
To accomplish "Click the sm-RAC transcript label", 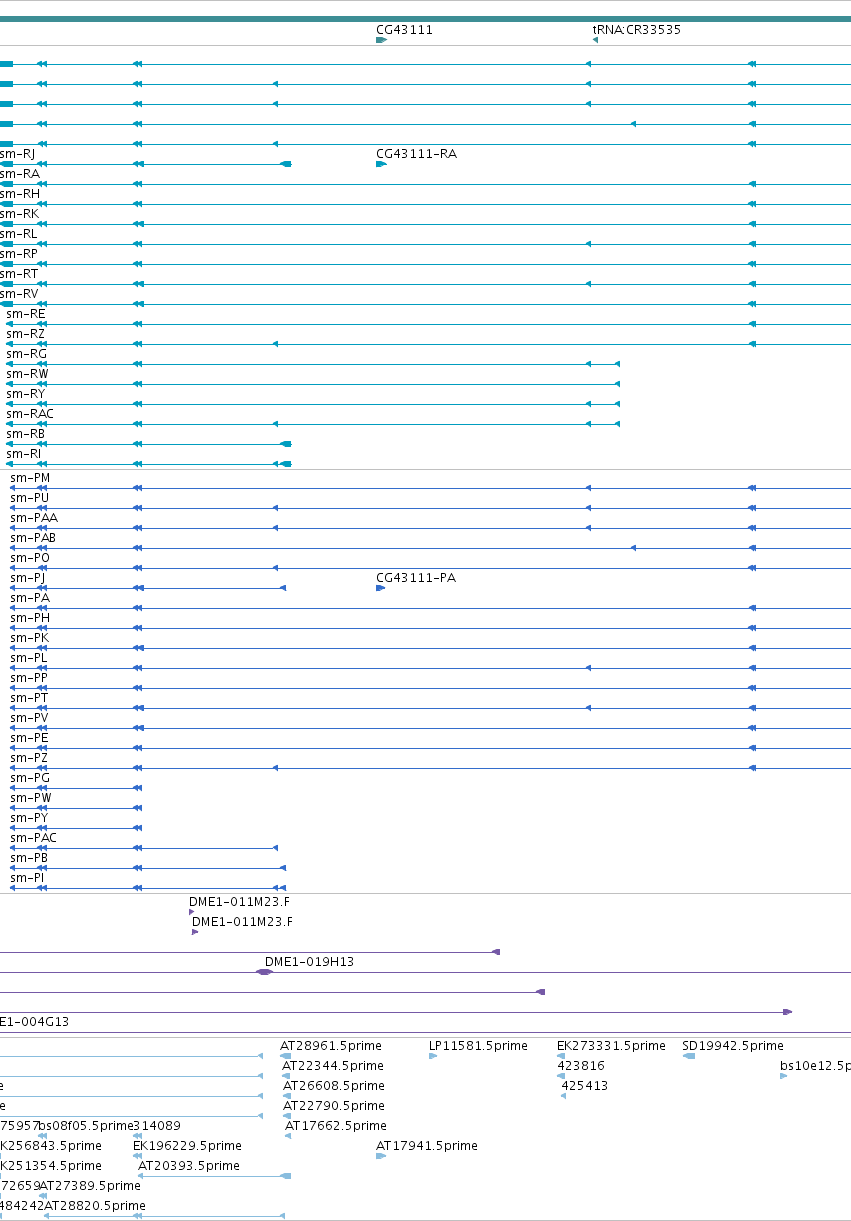I will [30, 414].
